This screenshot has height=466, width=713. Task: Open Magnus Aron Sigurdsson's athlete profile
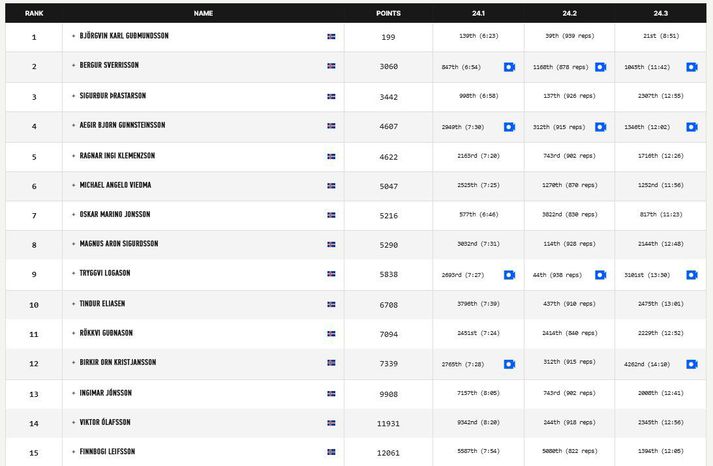(x=119, y=244)
